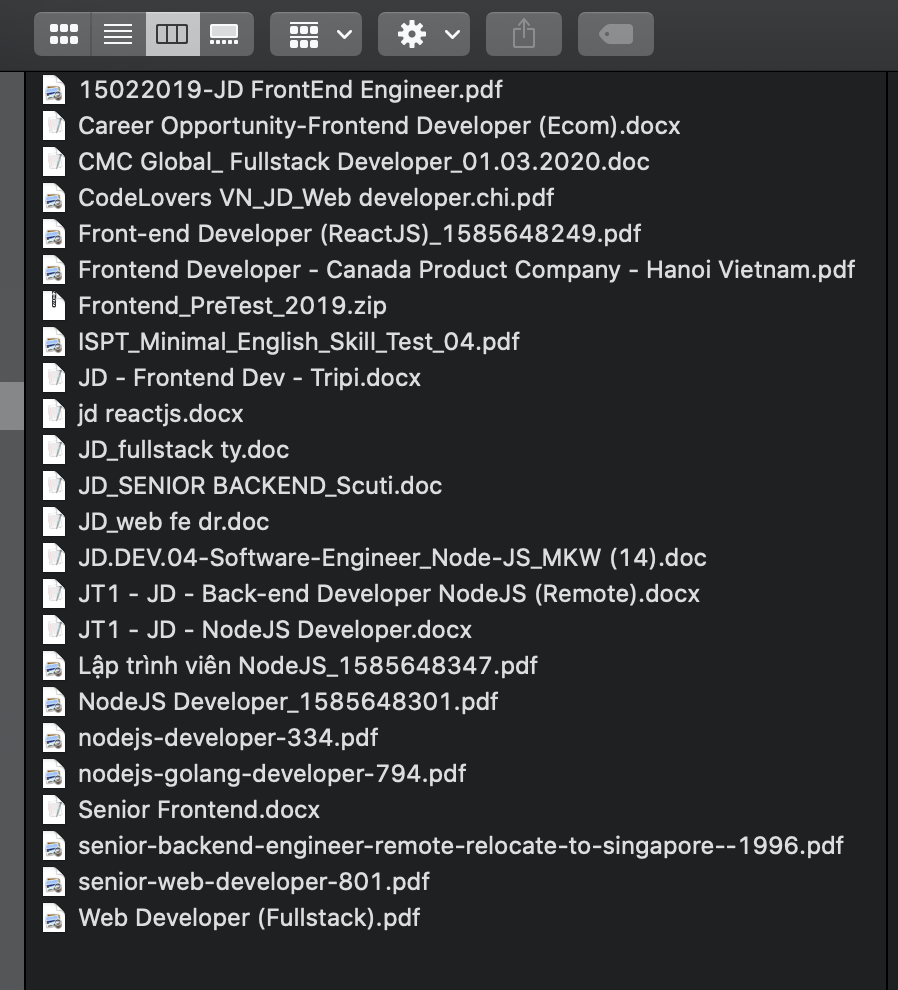The height and width of the screenshot is (990, 898).
Task: Select column view mode
Action: (172, 34)
